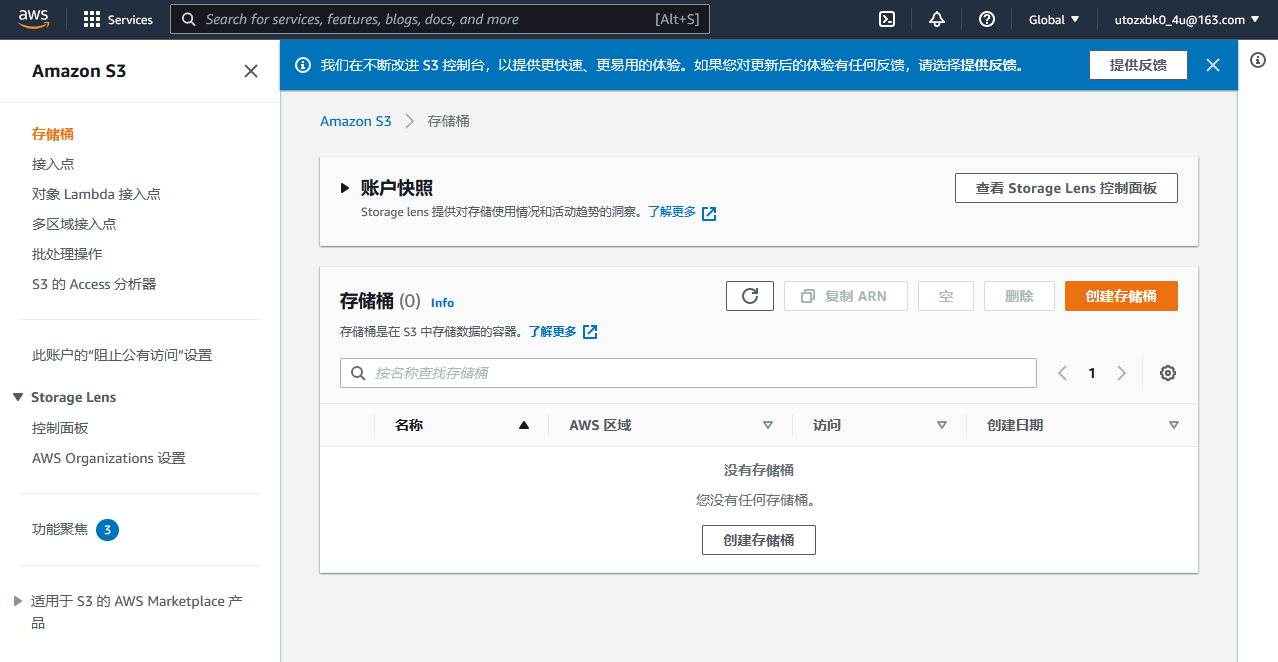Click the 删除 button
The image size is (1278, 662).
(1019, 296)
